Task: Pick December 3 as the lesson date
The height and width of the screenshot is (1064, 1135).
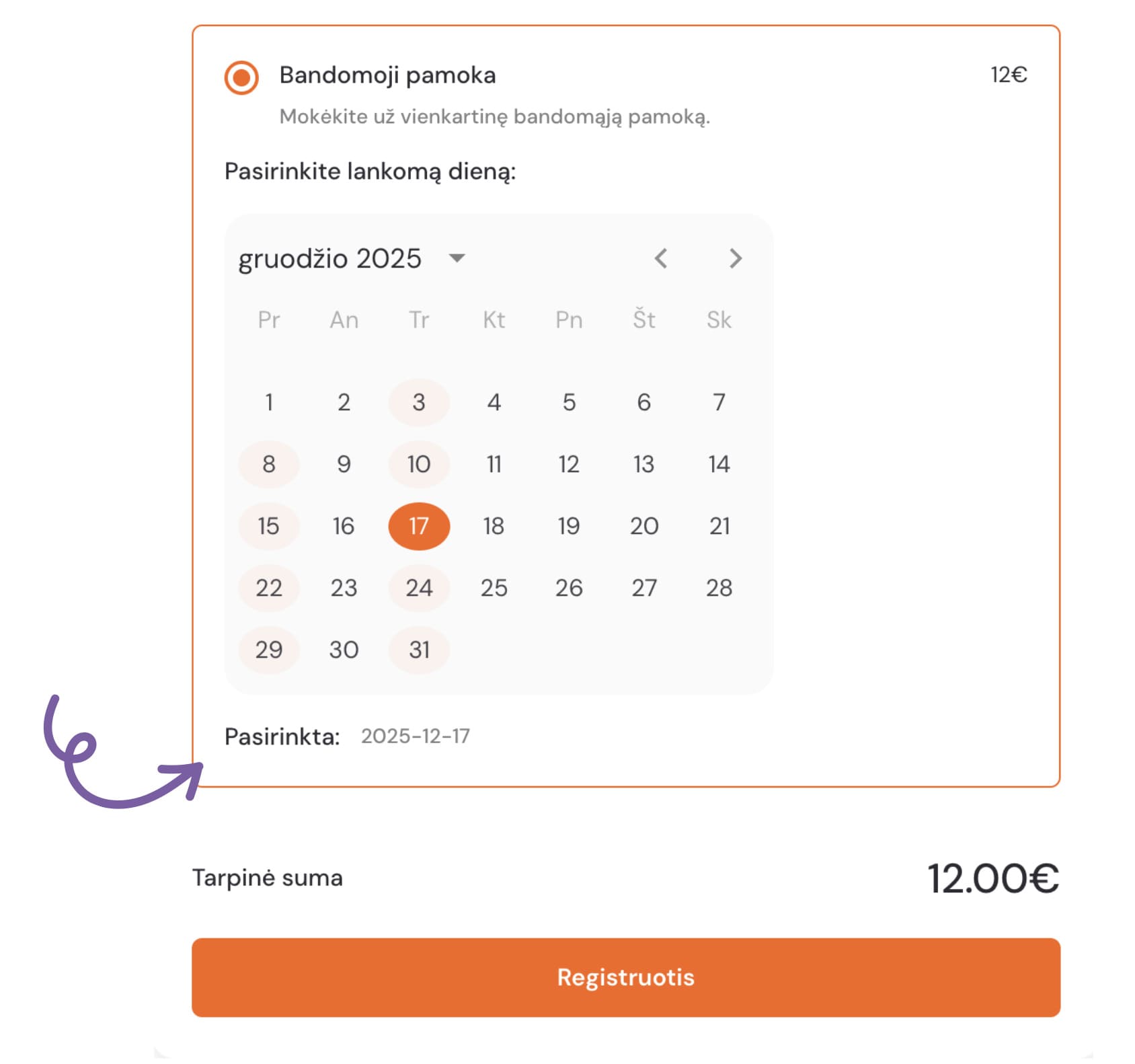Action: tap(418, 402)
